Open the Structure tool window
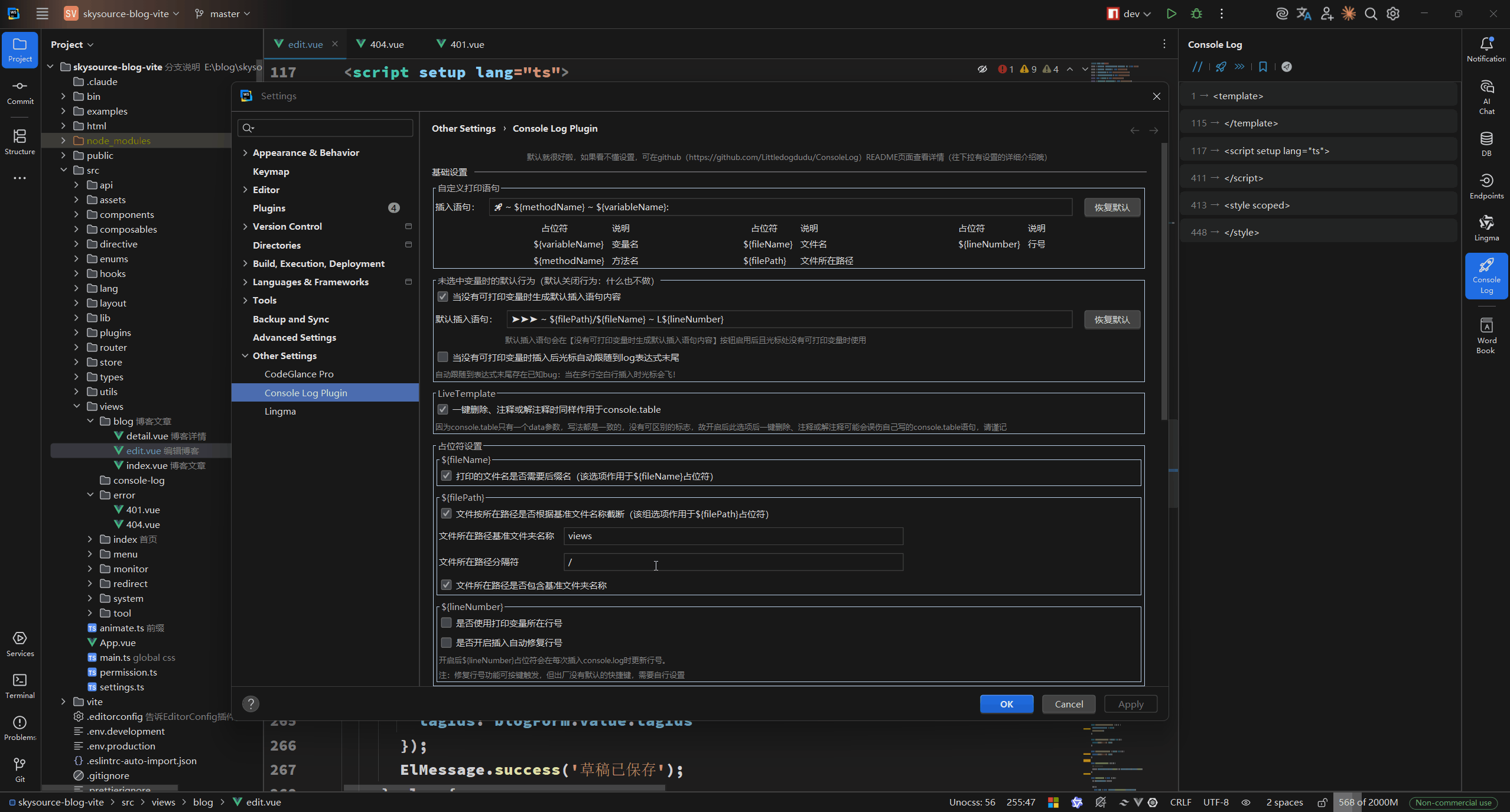Screen dimensions: 1510x812 click(x=20, y=142)
